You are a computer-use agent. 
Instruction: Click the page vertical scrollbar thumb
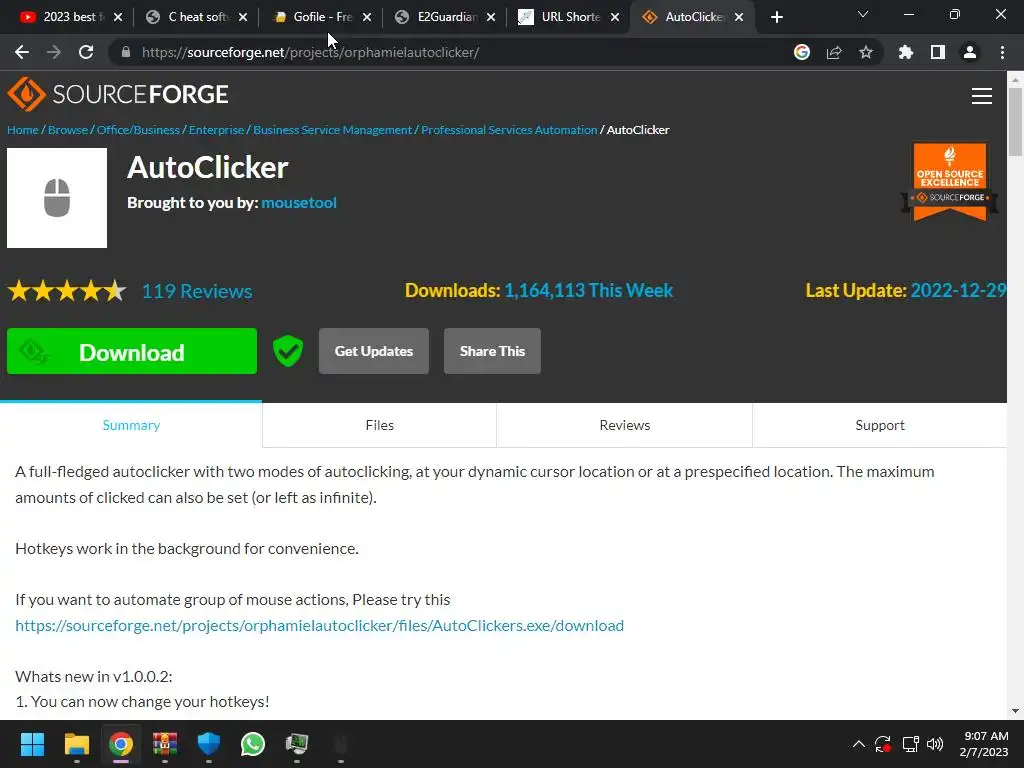1015,122
